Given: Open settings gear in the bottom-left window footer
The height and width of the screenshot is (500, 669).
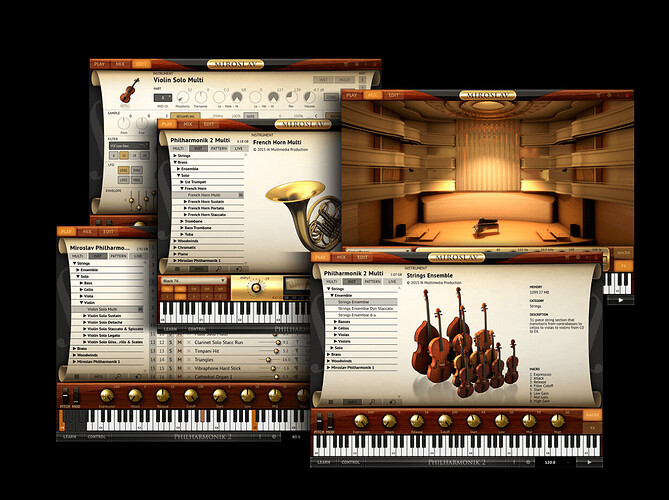Looking at the screenshot, I should 274,436.
